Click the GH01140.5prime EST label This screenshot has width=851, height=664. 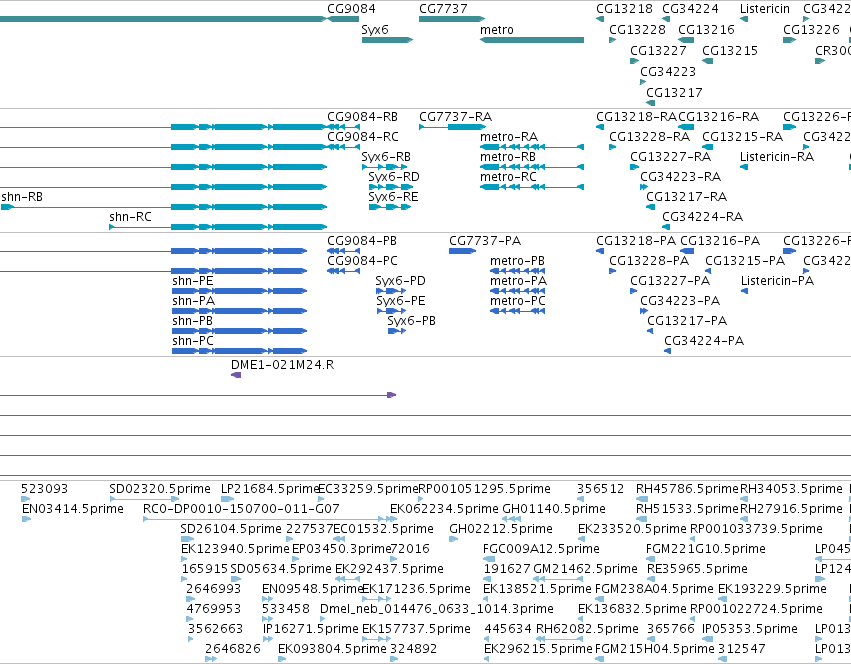point(554,509)
